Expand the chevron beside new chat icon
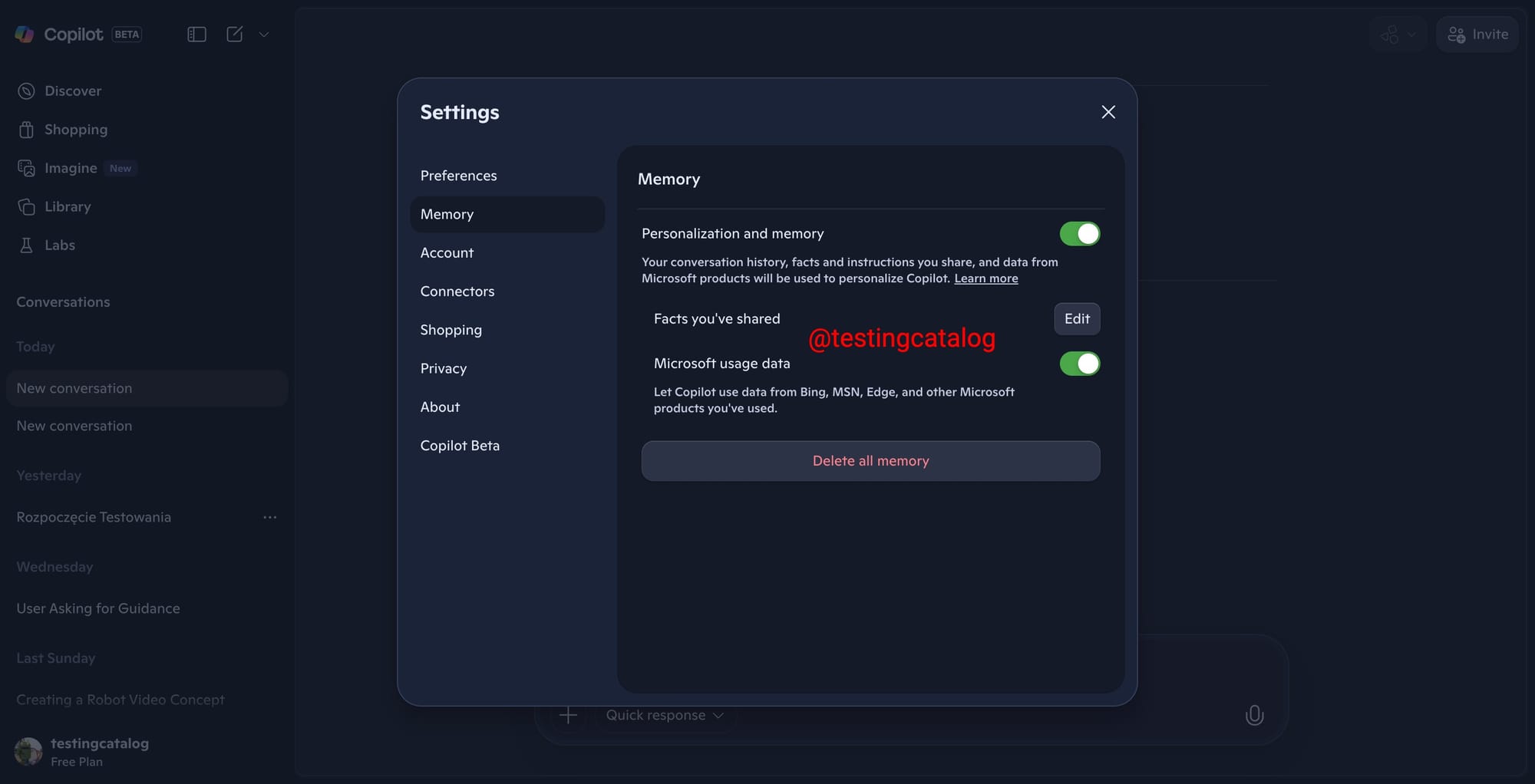This screenshot has width=1535, height=784. 264,35
